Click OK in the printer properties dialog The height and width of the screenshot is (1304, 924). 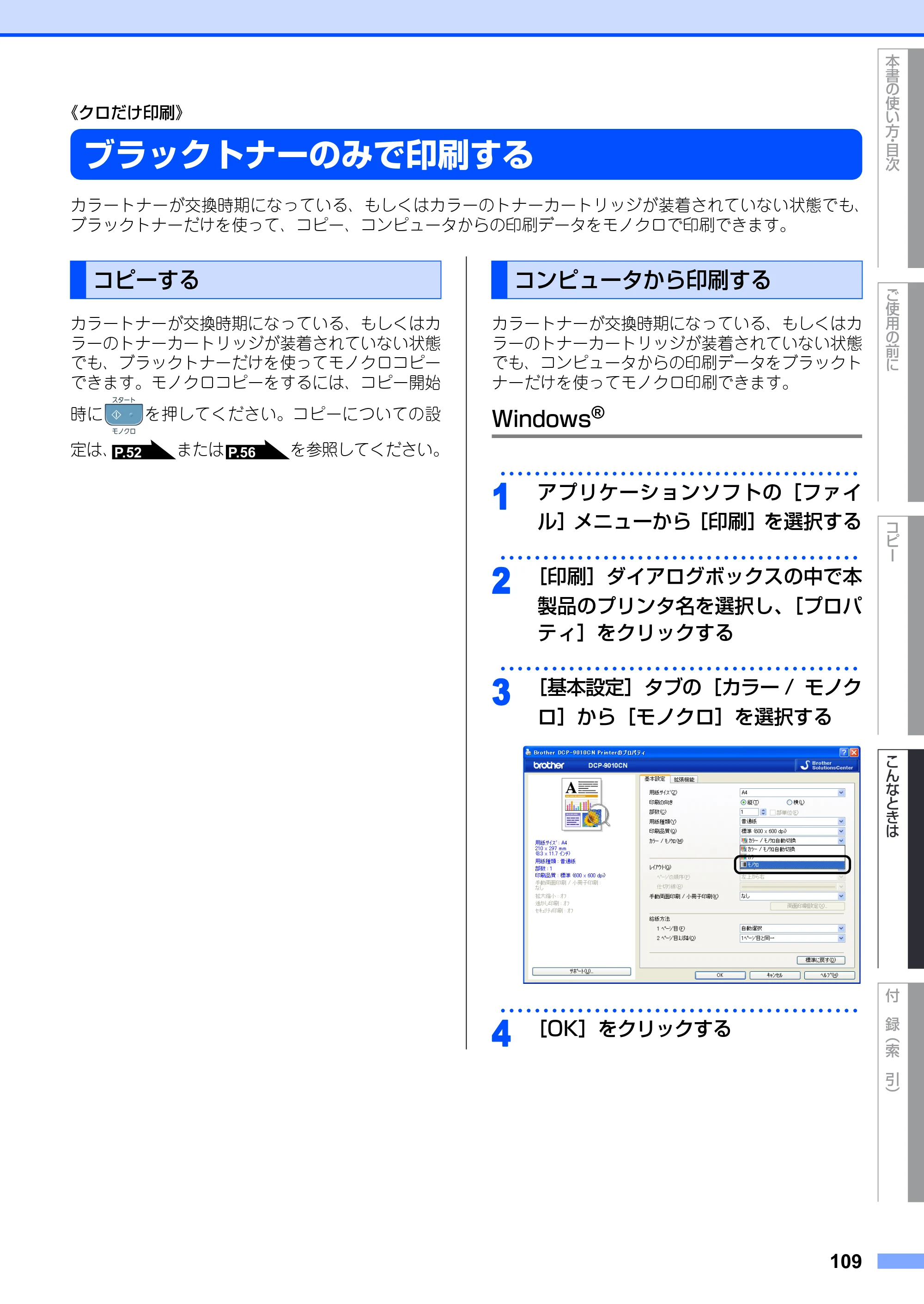tap(720, 975)
